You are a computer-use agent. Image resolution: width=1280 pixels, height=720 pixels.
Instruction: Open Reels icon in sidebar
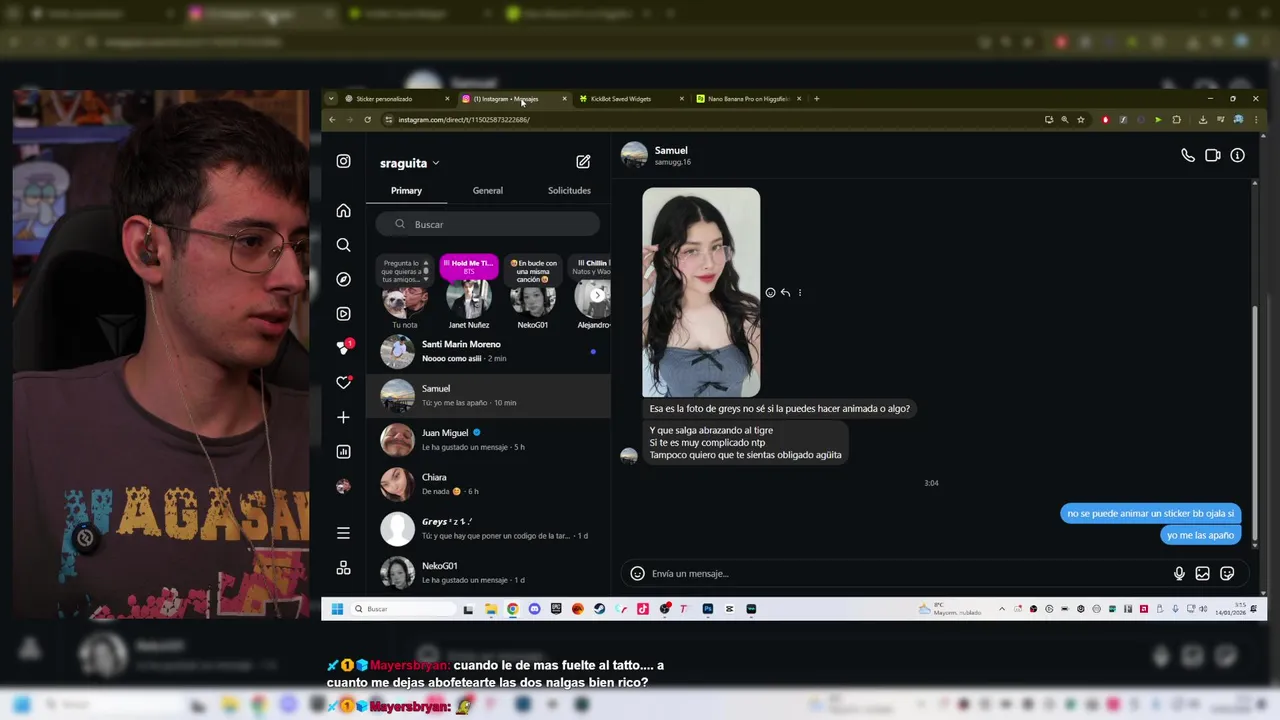click(343, 314)
